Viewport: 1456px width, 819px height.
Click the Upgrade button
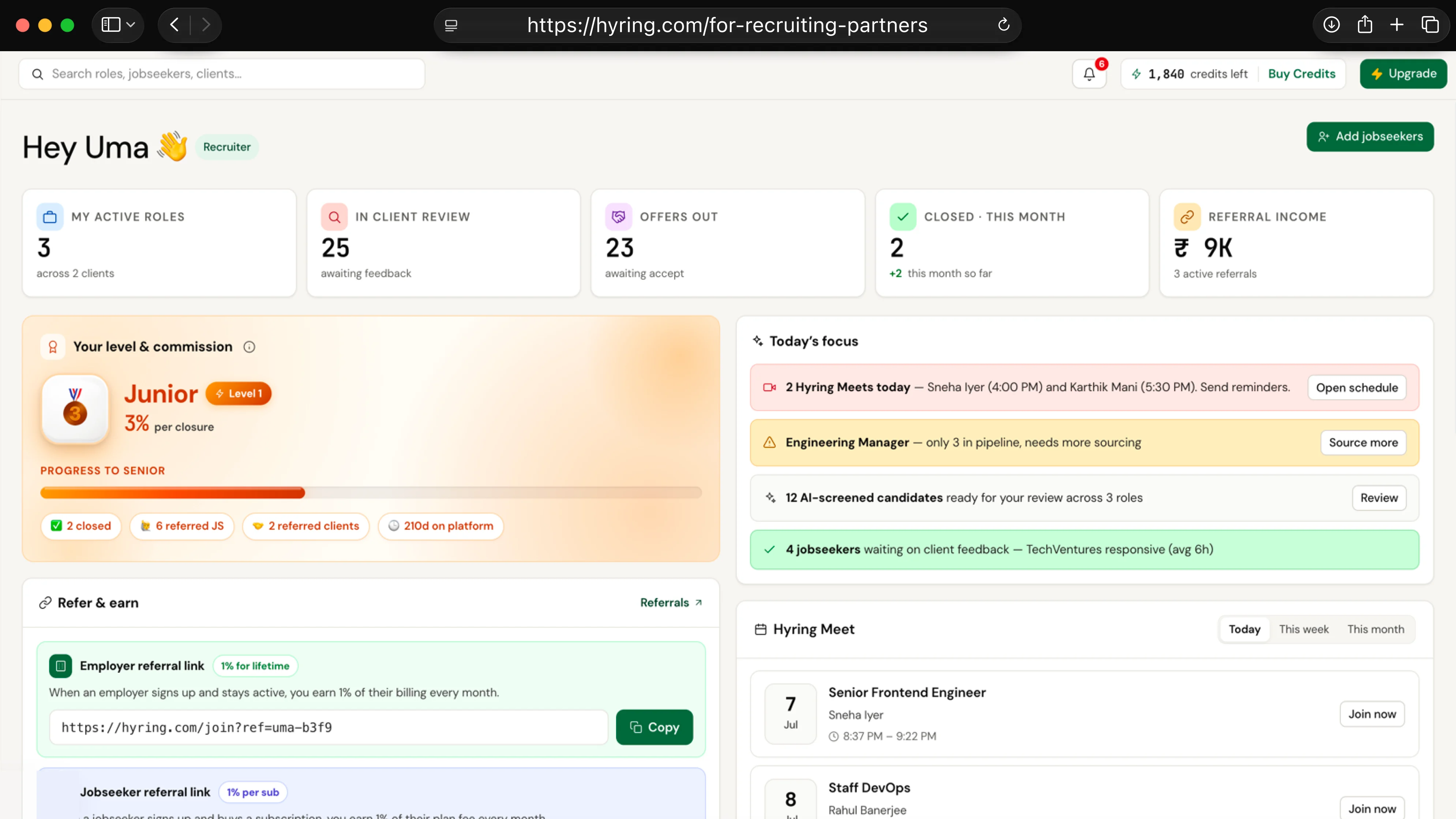coord(1403,74)
